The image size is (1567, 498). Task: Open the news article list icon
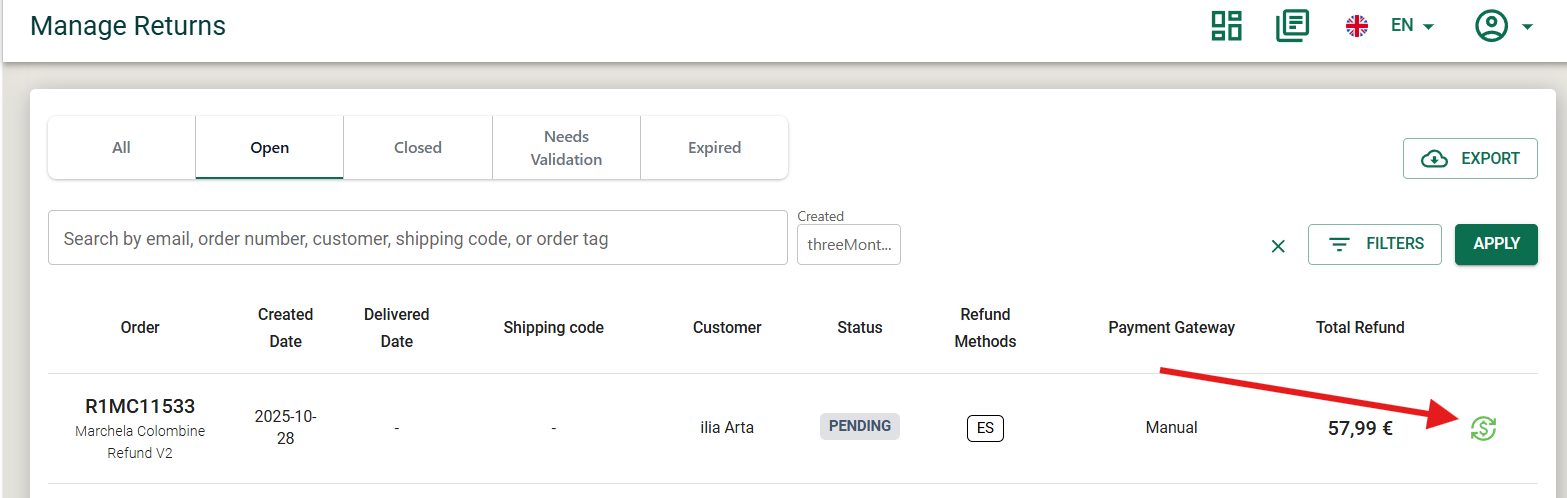pos(1292,26)
